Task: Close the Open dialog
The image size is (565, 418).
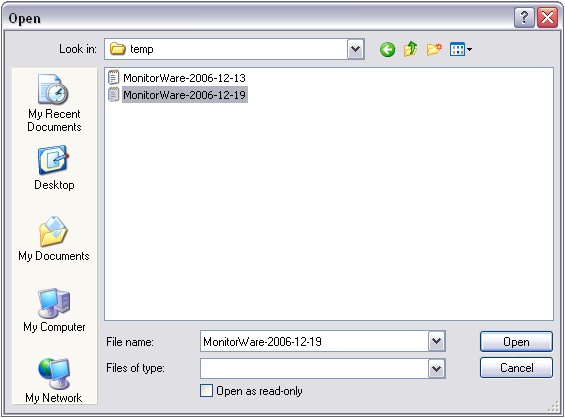Action: (547, 18)
